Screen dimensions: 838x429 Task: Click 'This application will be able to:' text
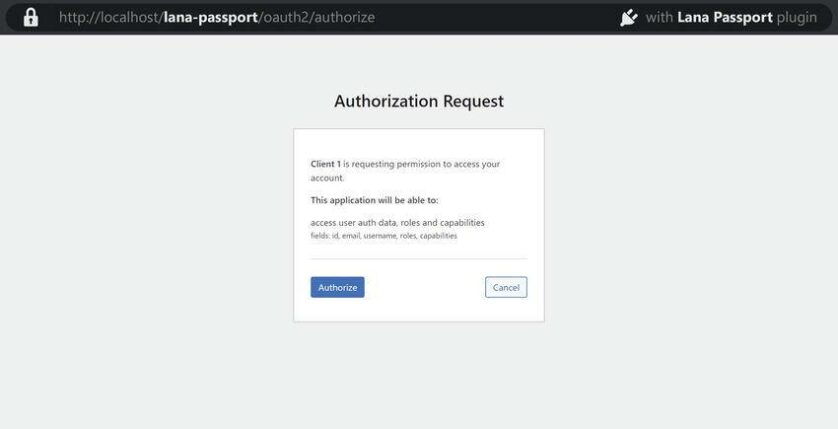374,200
